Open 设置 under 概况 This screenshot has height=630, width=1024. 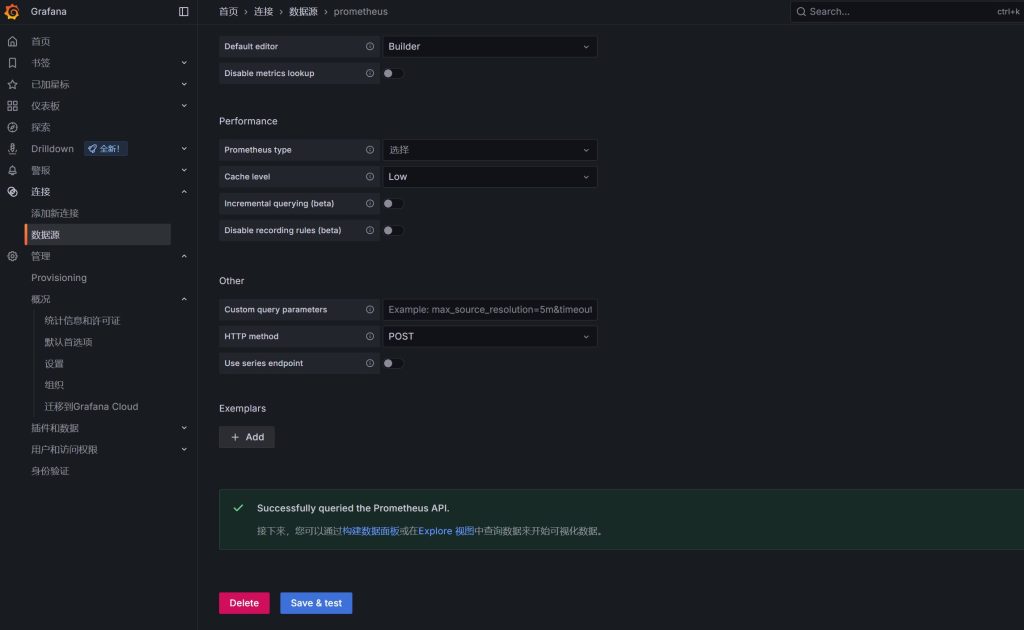[54, 364]
